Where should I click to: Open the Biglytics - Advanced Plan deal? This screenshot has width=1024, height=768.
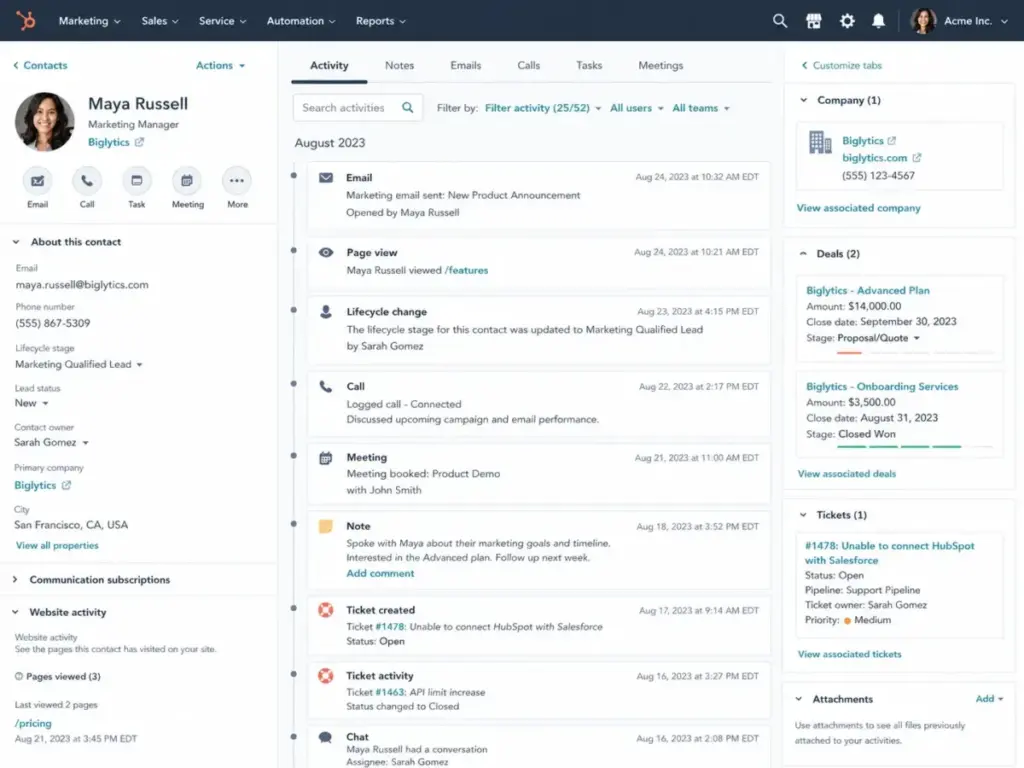pyautogui.click(x=868, y=290)
